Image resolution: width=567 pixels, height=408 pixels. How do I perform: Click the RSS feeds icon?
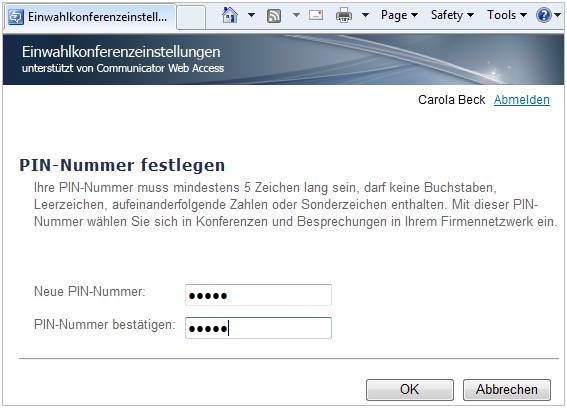[274, 16]
